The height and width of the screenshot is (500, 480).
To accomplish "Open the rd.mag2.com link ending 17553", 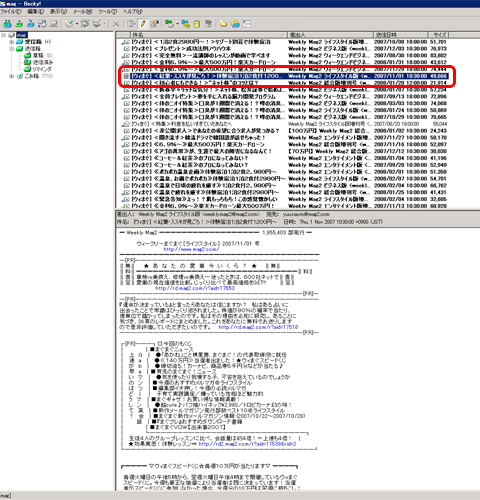I will tap(195, 288).
